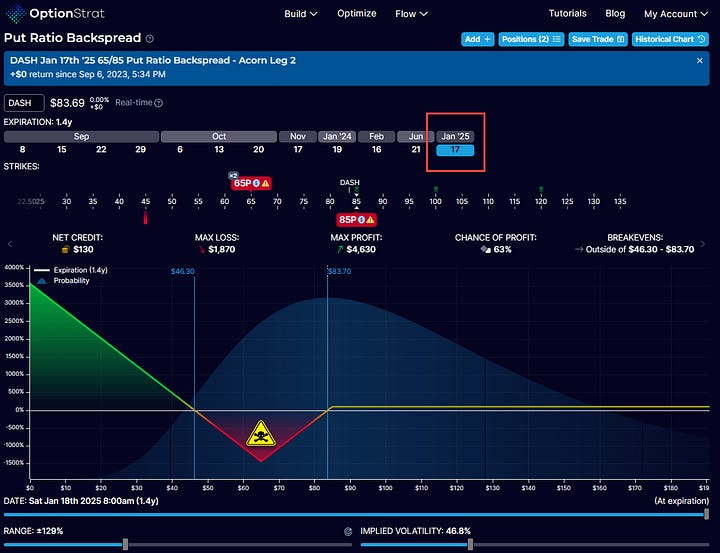Image resolution: width=720 pixels, height=553 pixels.
Task: Click strike 100 on strike ruler
Action: (435, 201)
